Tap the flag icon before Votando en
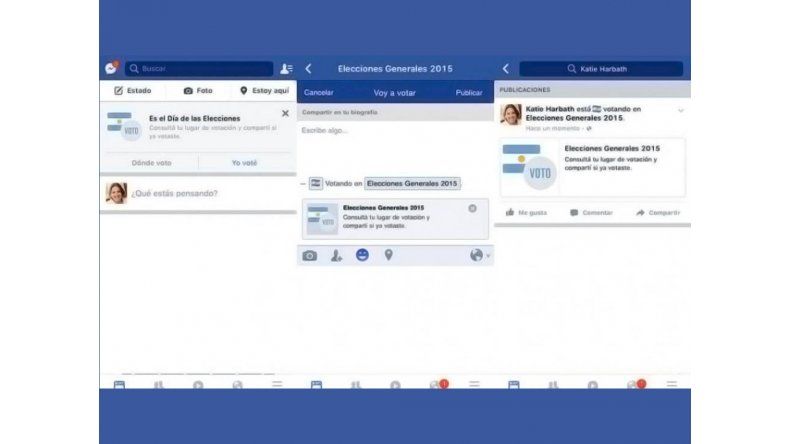 (316, 183)
